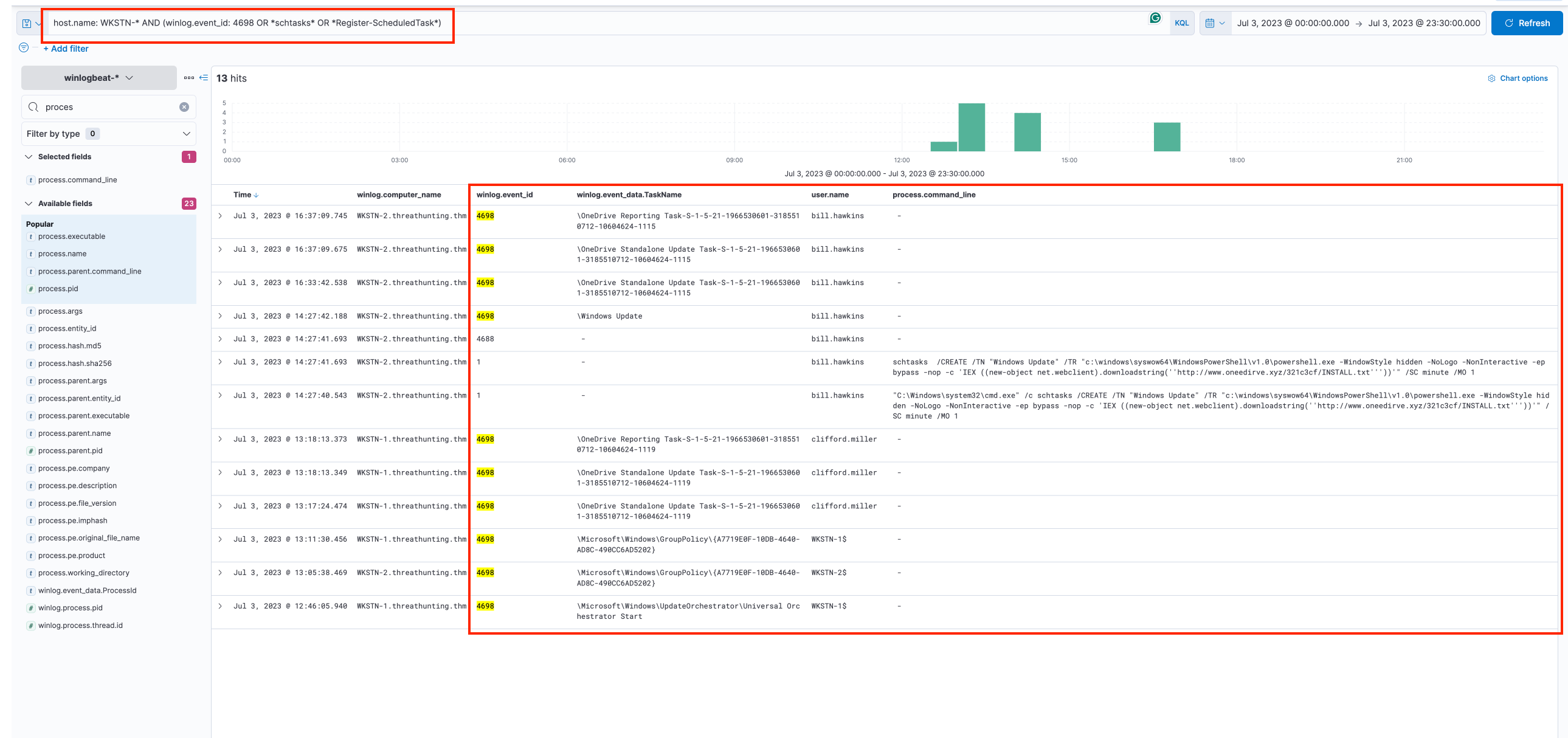
Task: Click the winlog.computer_name column header
Action: pos(399,195)
